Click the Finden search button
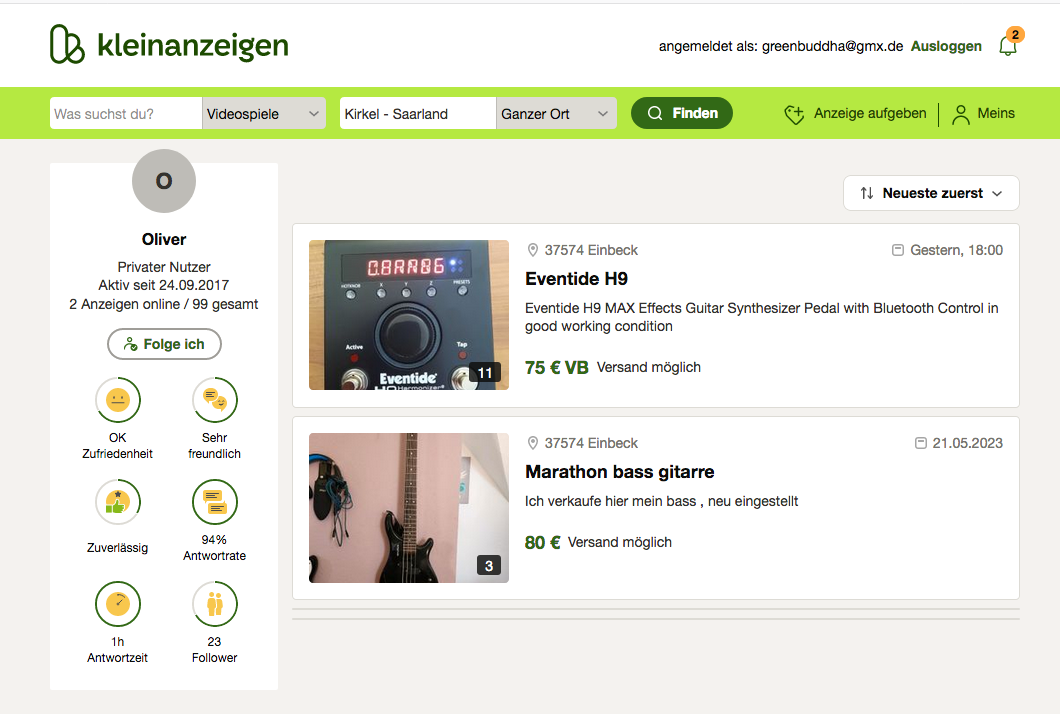This screenshot has height=714, width=1060. [681, 114]
